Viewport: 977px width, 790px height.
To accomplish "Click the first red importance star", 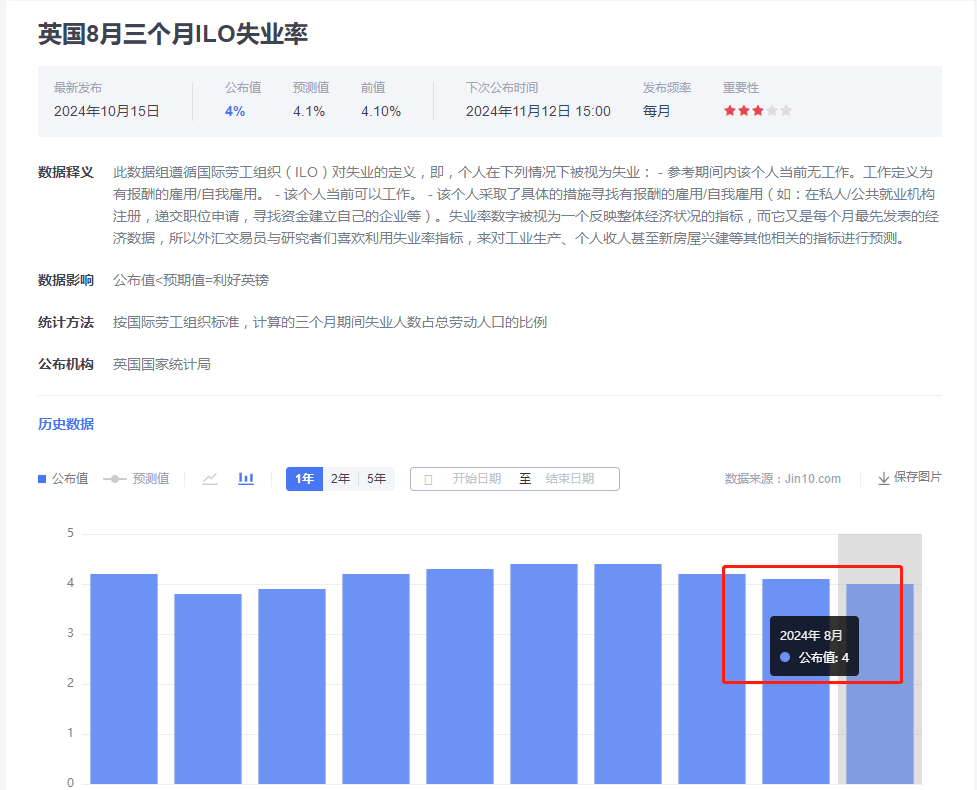I will [x=730, y=111].
